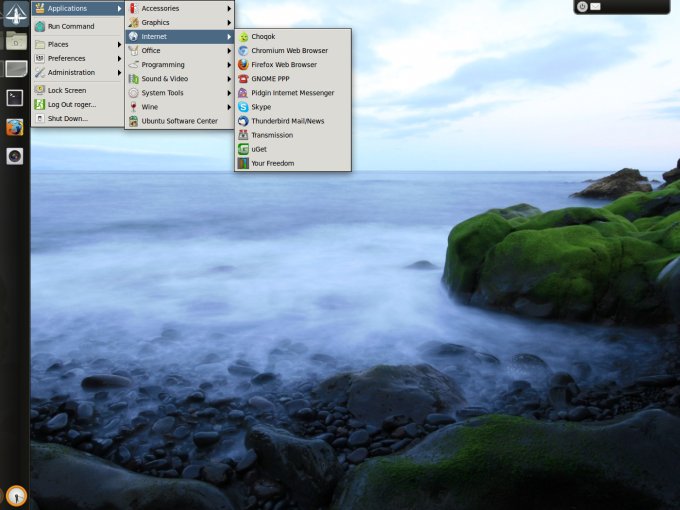Click the Graphics category icon
The image size is (680, 510).
(x=133, y=23)
